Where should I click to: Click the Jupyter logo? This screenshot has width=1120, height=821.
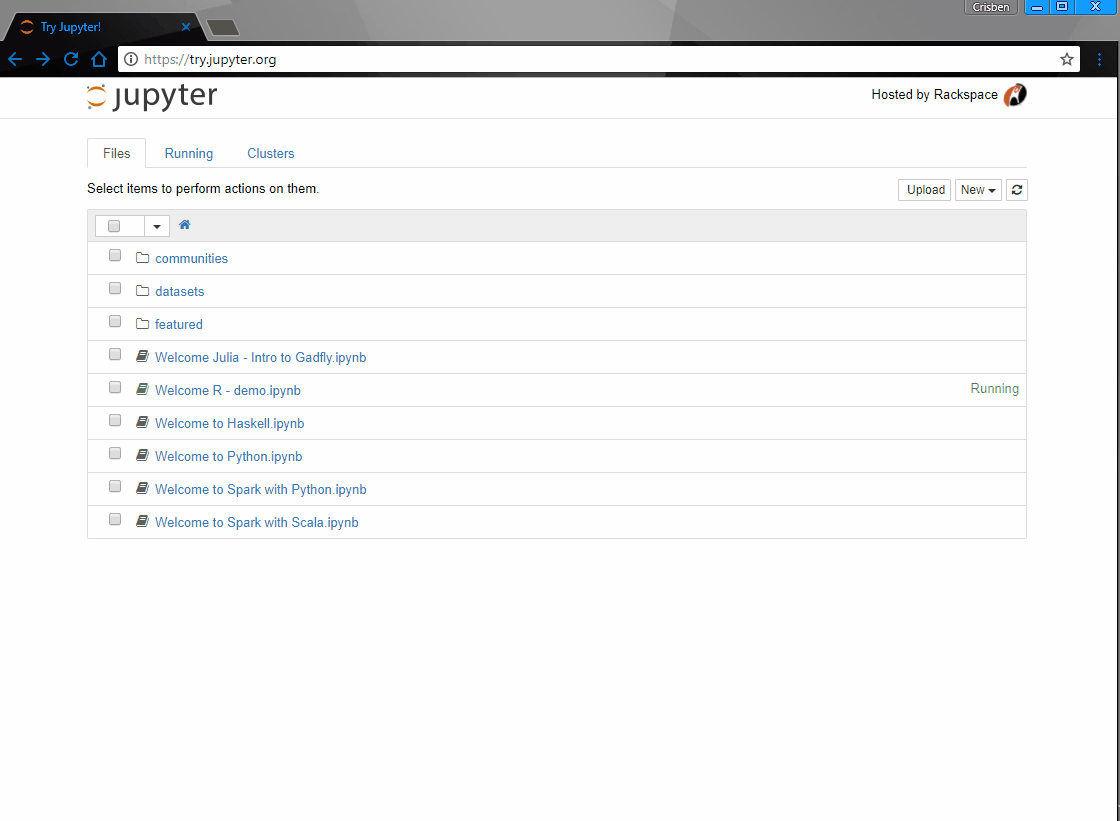tap(152, 96)
